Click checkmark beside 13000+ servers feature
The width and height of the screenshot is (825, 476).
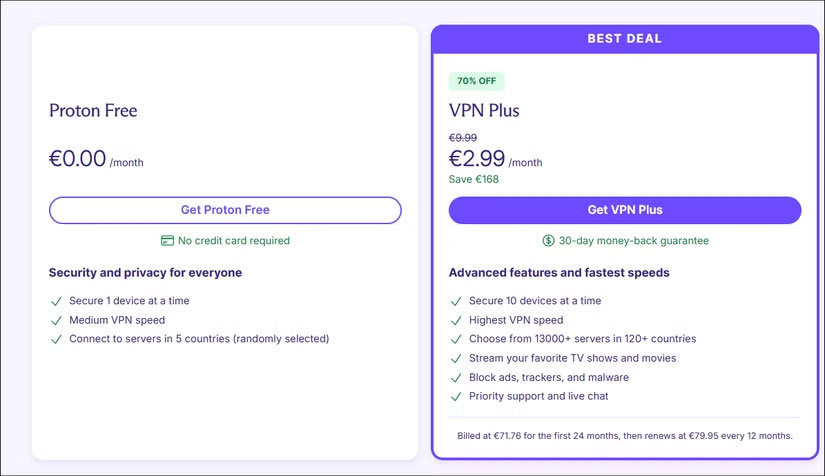click(x=455, y=339)
